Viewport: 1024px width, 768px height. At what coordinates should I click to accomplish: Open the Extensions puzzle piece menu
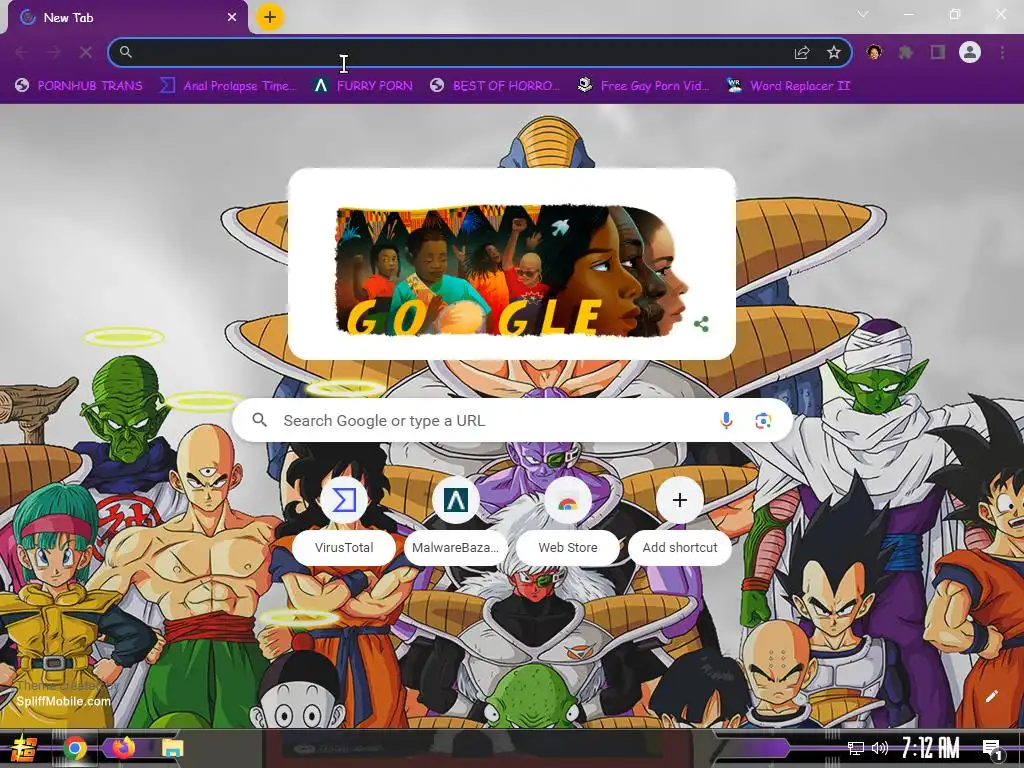coord(906,52)
